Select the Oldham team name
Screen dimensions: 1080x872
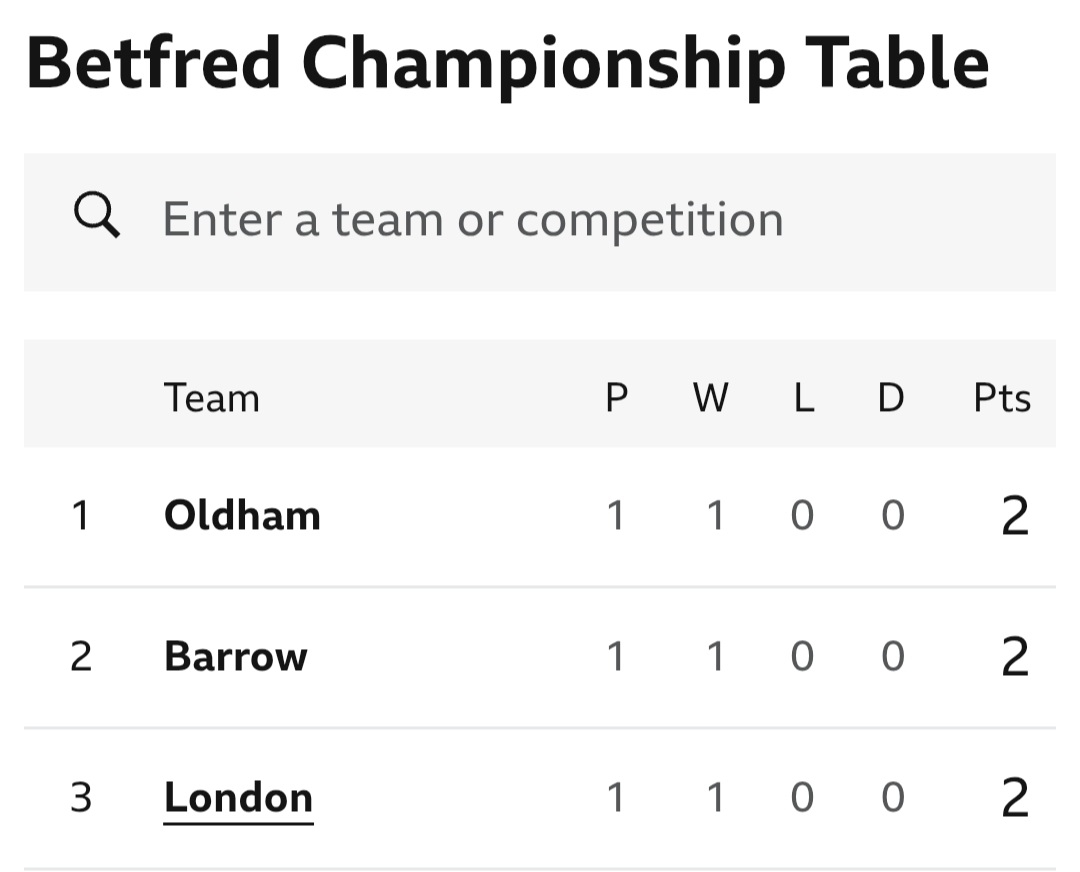click(x=242, y=516)
